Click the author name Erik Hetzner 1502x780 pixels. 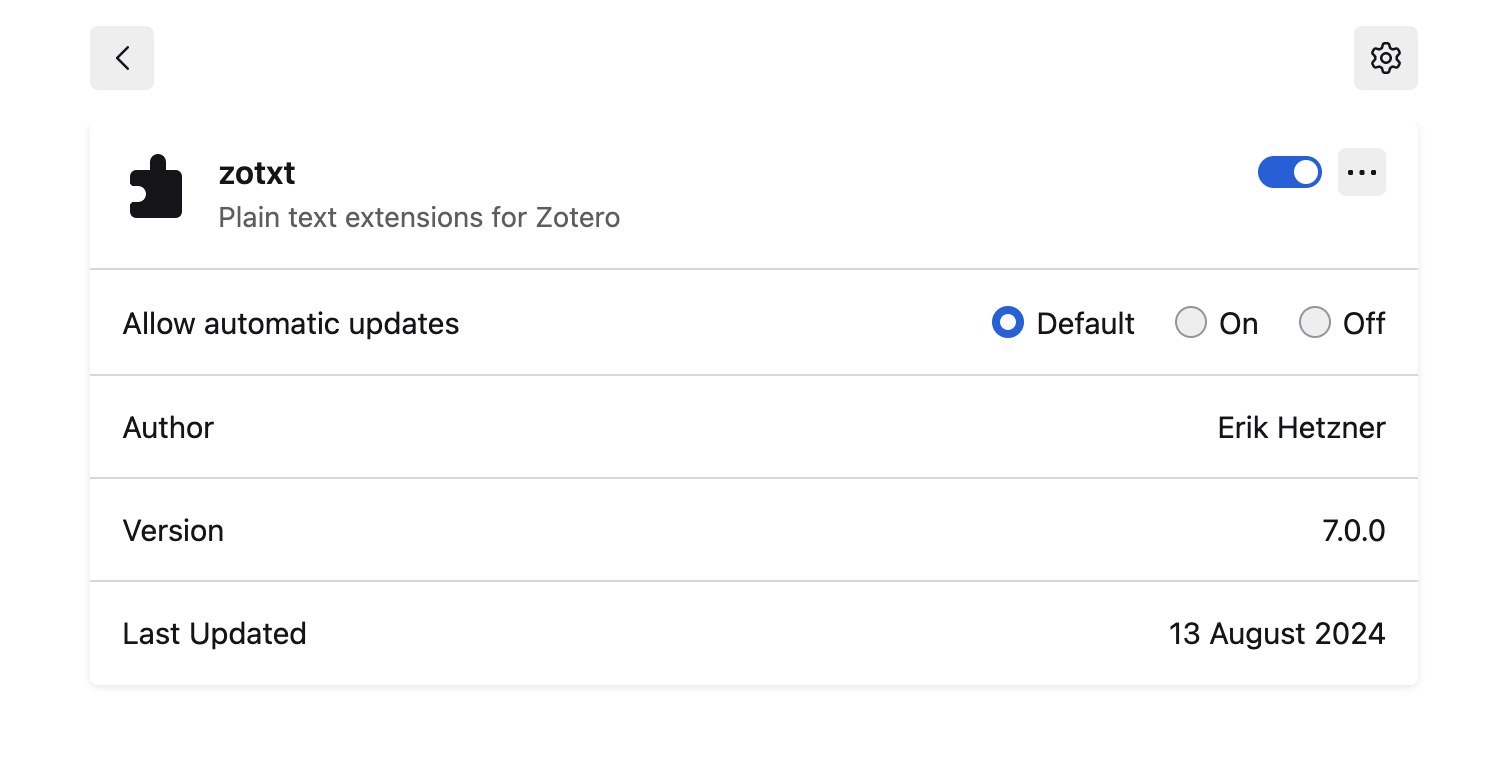click(x=1301, y=428)
